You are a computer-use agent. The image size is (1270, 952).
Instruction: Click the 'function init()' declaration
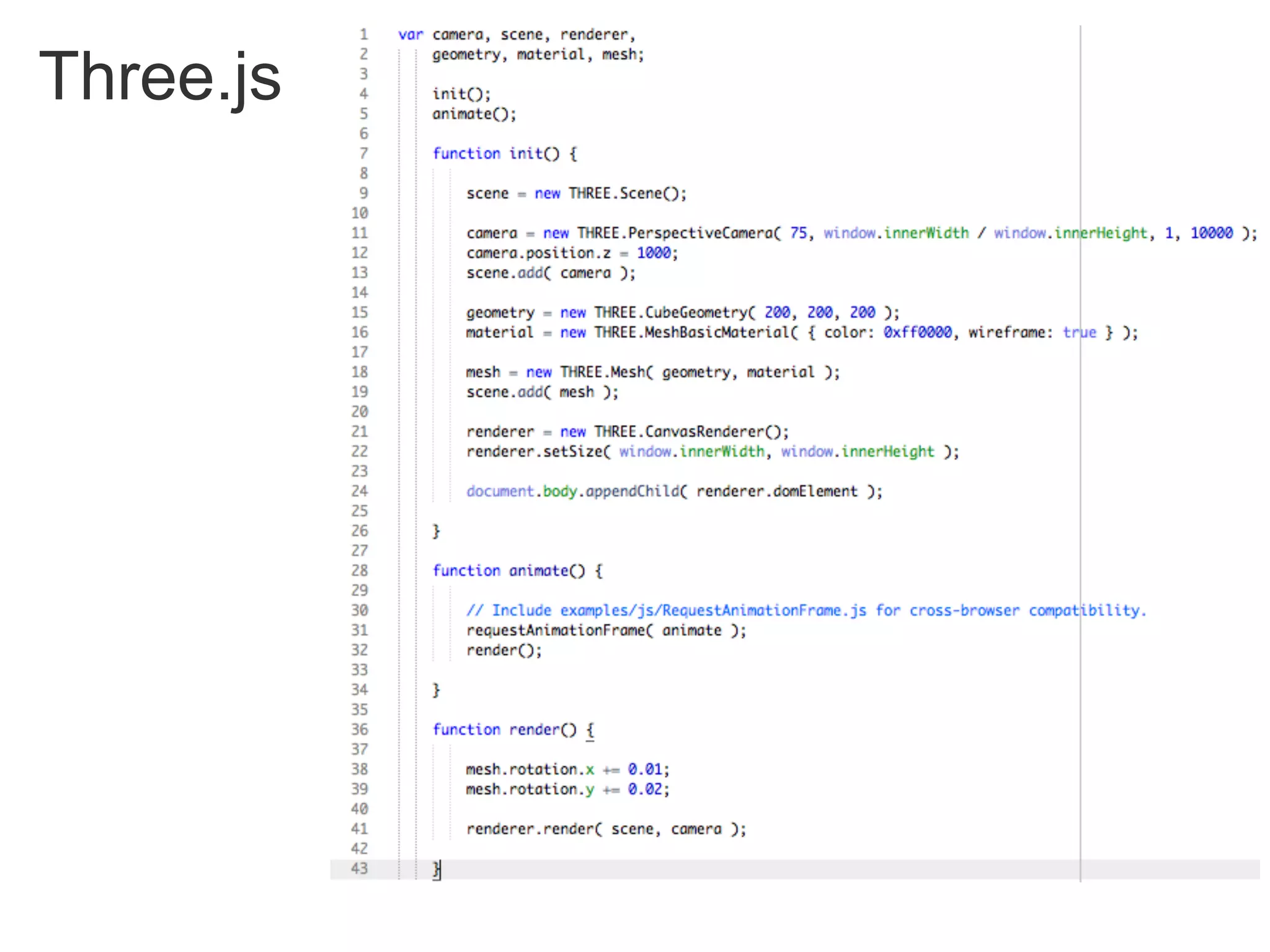[x=505, y=154]
